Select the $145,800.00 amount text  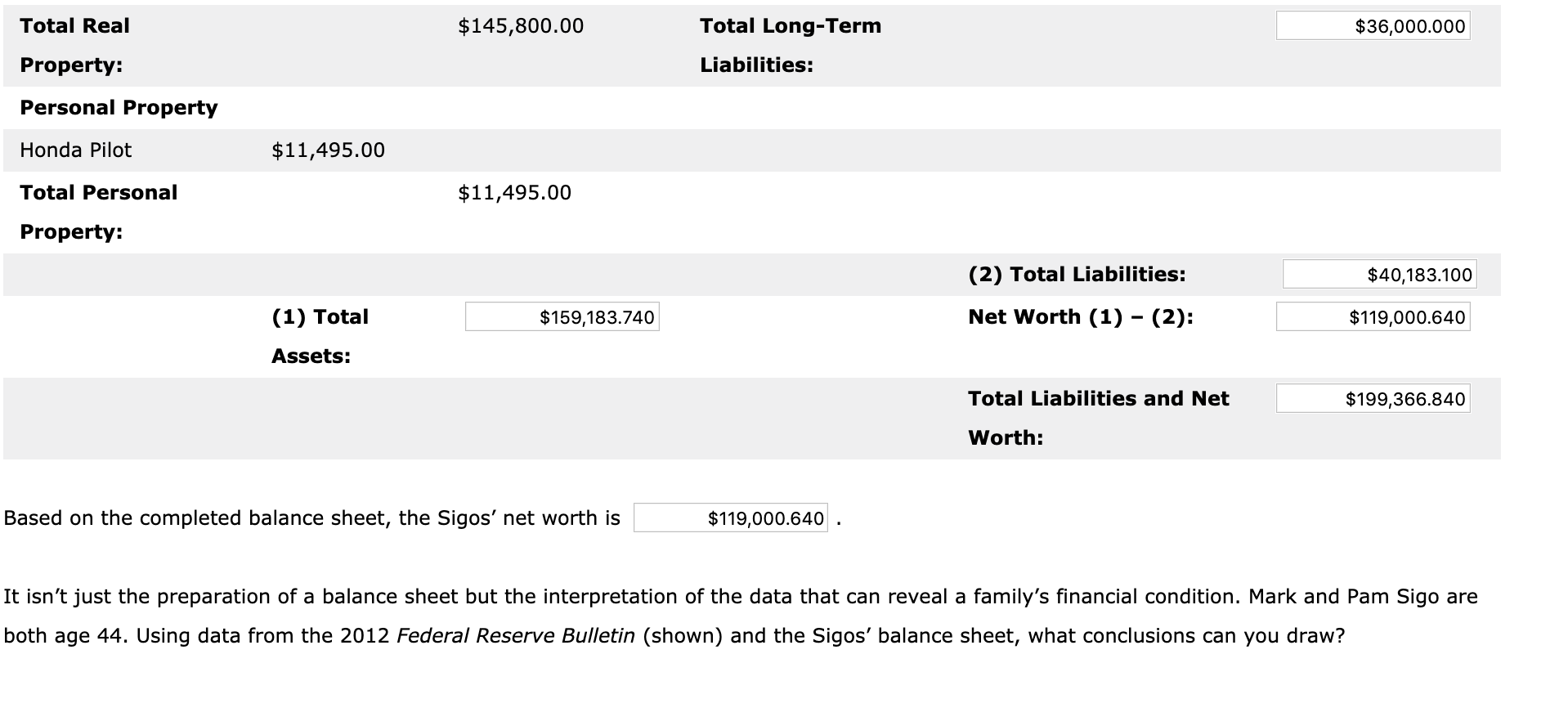pyautogui.click(x=520, y=26)
